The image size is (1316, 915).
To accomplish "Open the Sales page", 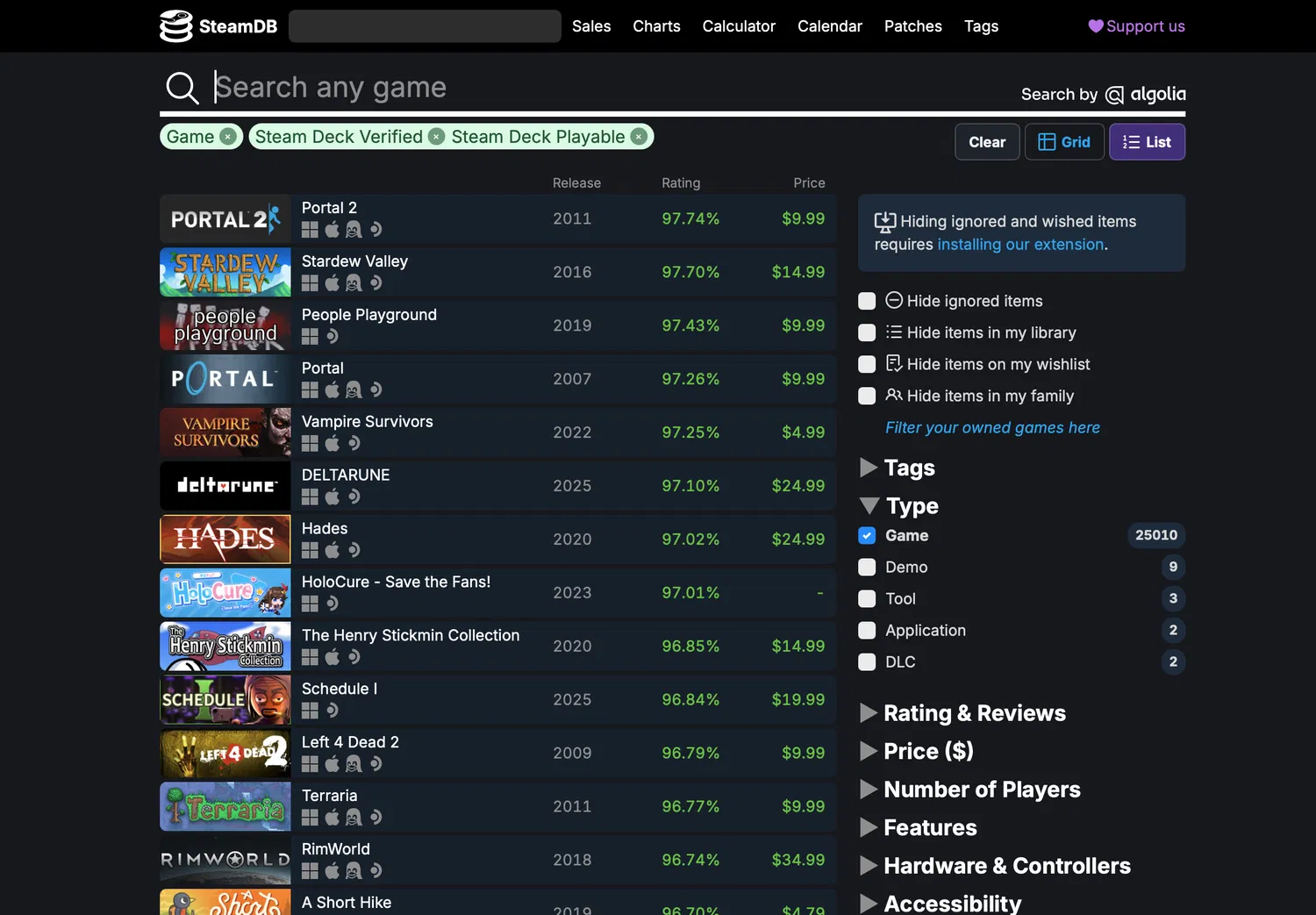I will click(x=591, y=26).
